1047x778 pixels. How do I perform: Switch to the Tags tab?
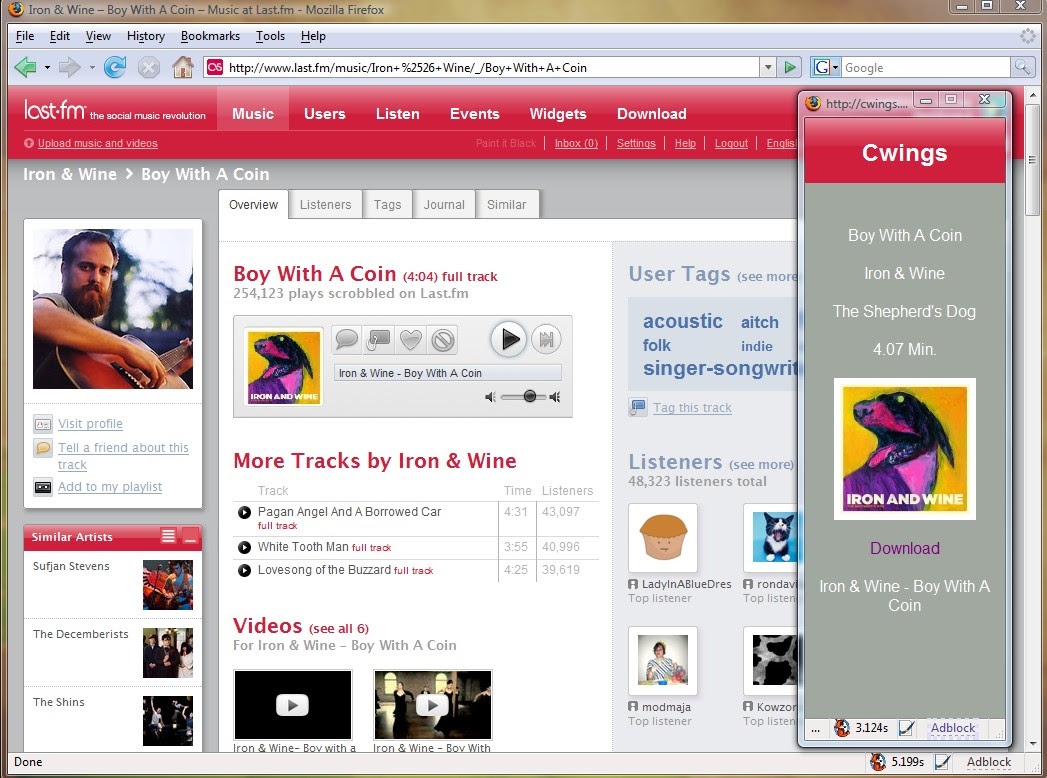pyautogui.click(x=387, y=204)
